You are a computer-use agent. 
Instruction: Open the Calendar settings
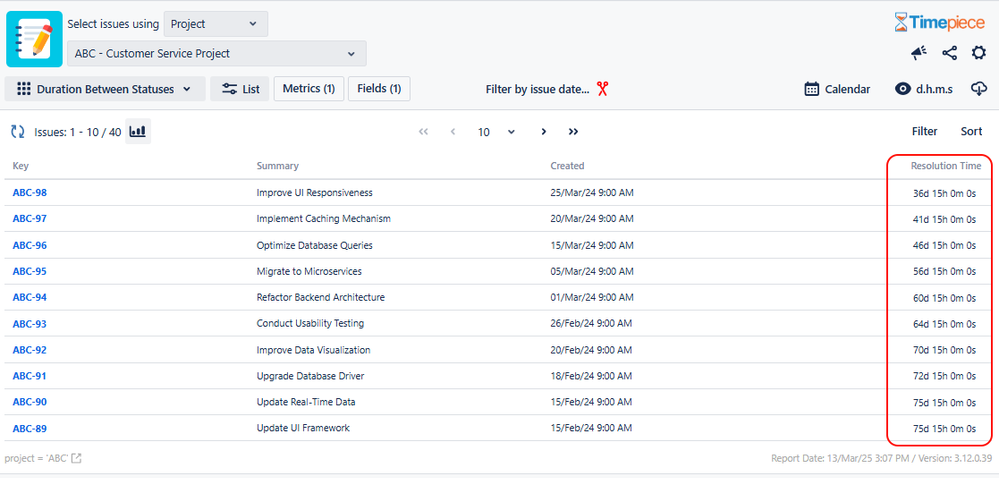click(x=837, y=89)
